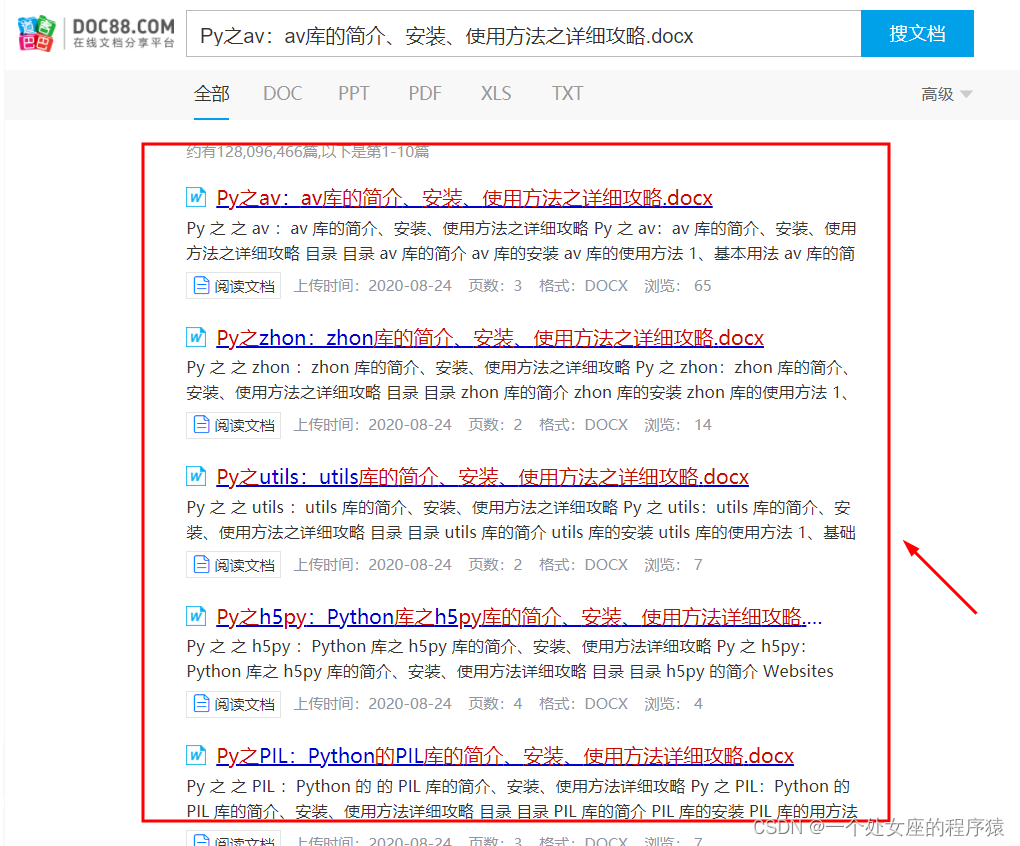Click the Py之PIL result description text
Image resolution: width=1020 pixels, height=846 pixels.
tap(522, 799)
